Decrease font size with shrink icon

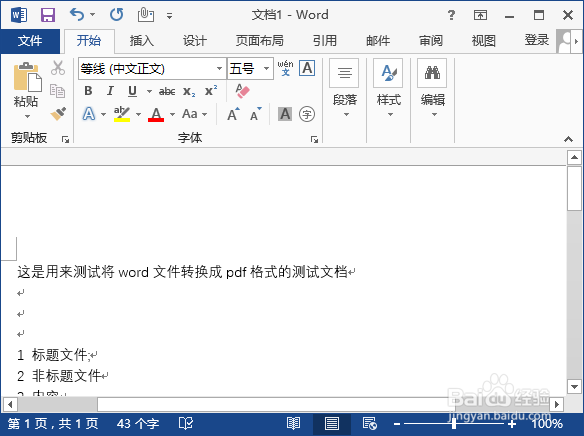tap(256, 114)
